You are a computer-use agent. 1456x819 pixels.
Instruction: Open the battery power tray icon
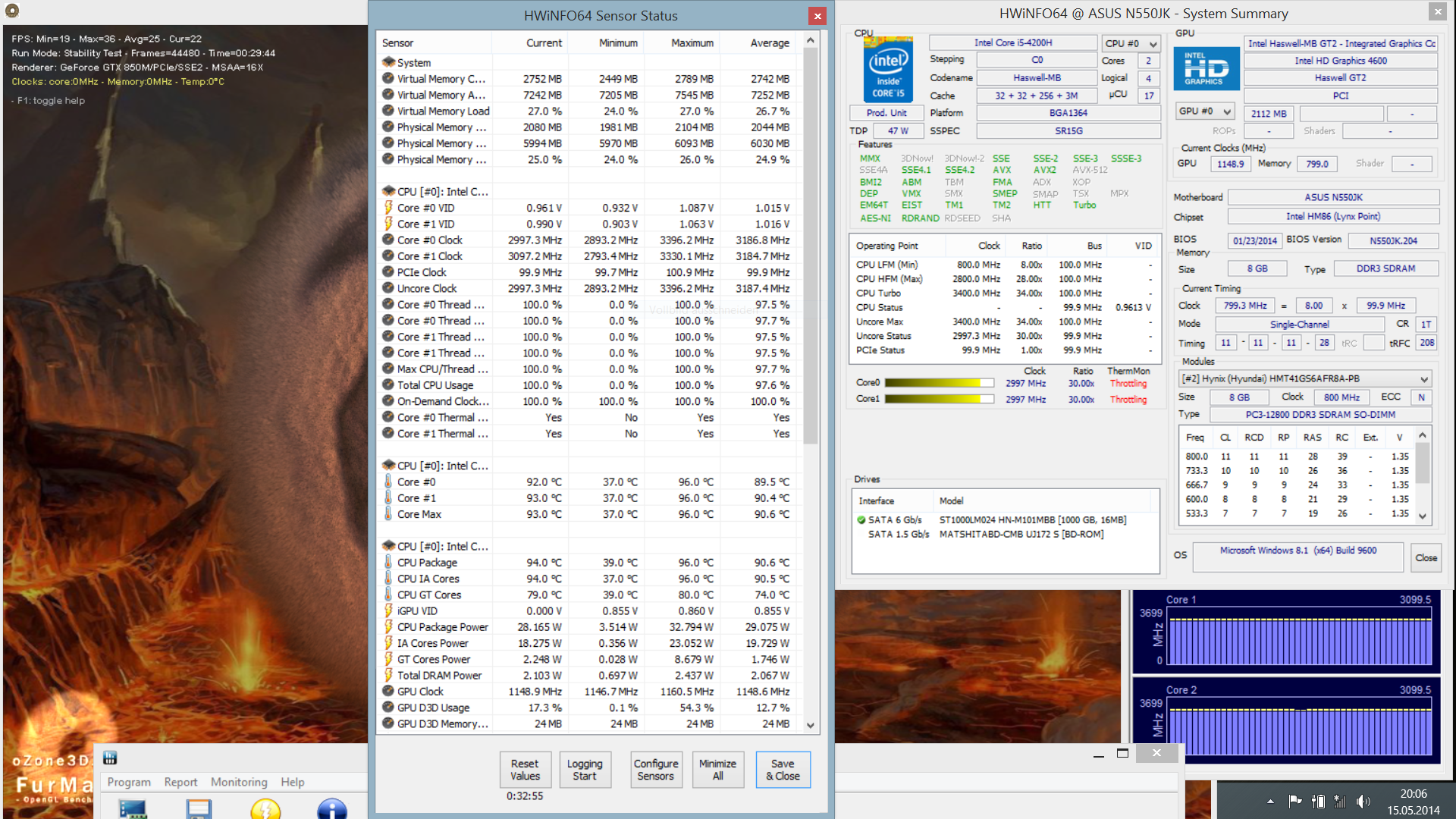1318,802
